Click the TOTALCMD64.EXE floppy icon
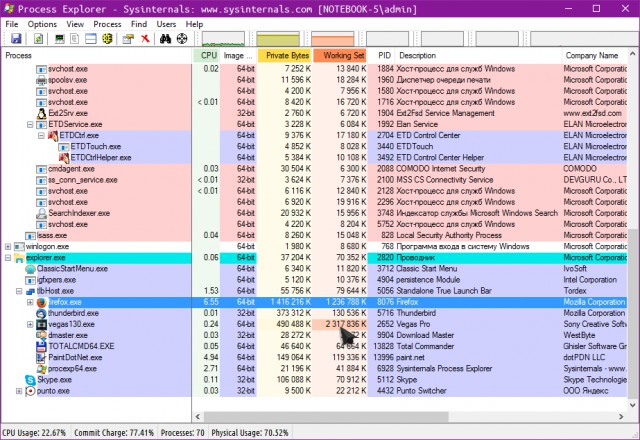The image size is (640, 440). point(41,347)
